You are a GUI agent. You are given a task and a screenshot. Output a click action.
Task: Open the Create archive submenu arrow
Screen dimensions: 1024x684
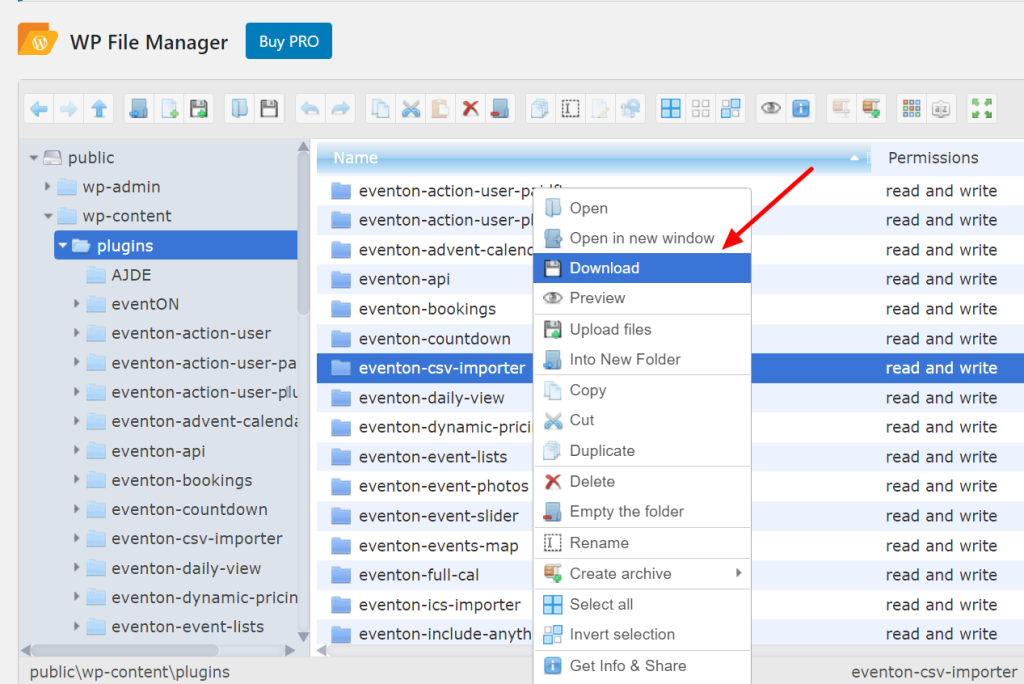pos(739,573)
